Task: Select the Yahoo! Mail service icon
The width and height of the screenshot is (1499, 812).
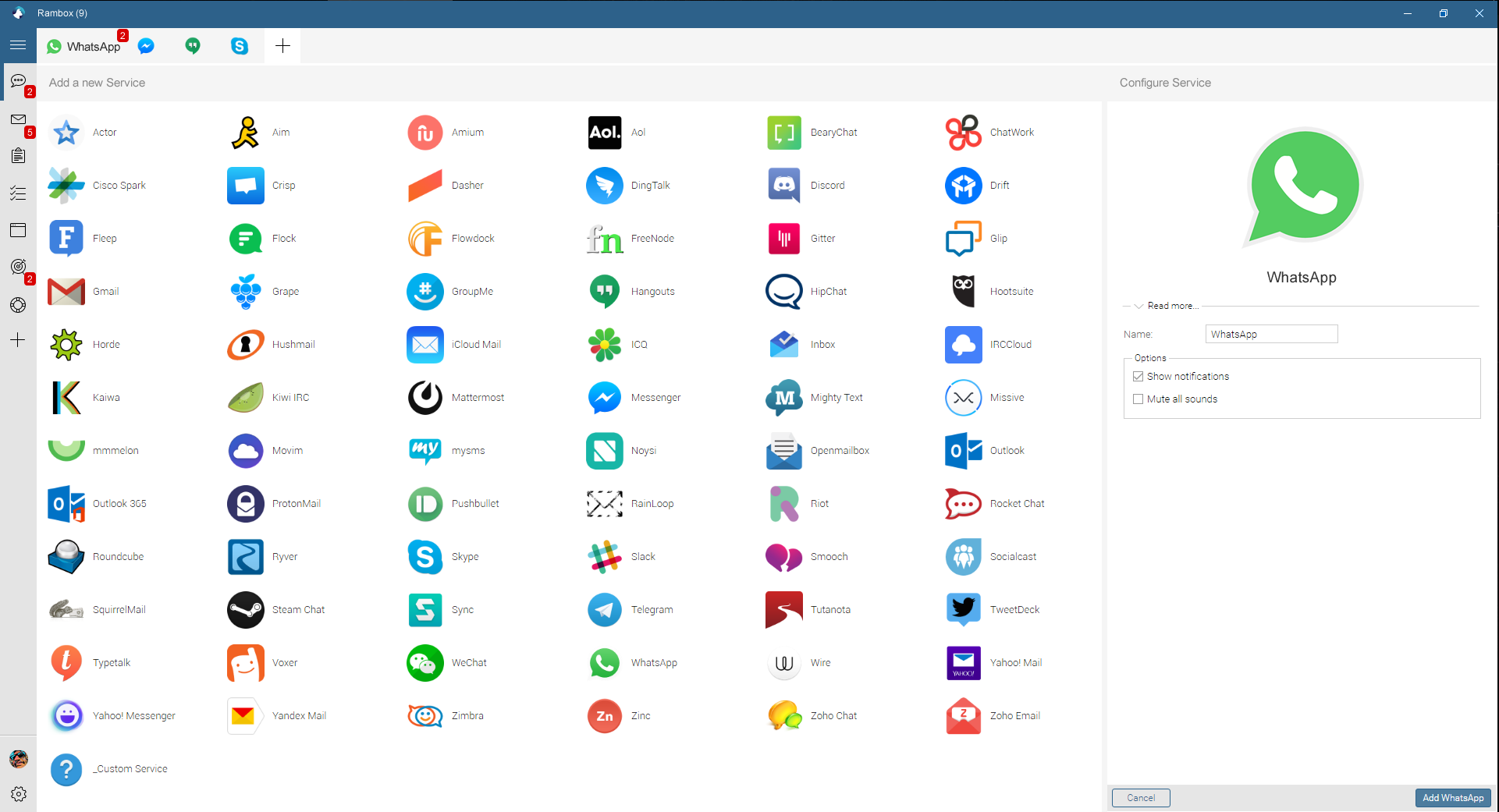Action: 964,663
